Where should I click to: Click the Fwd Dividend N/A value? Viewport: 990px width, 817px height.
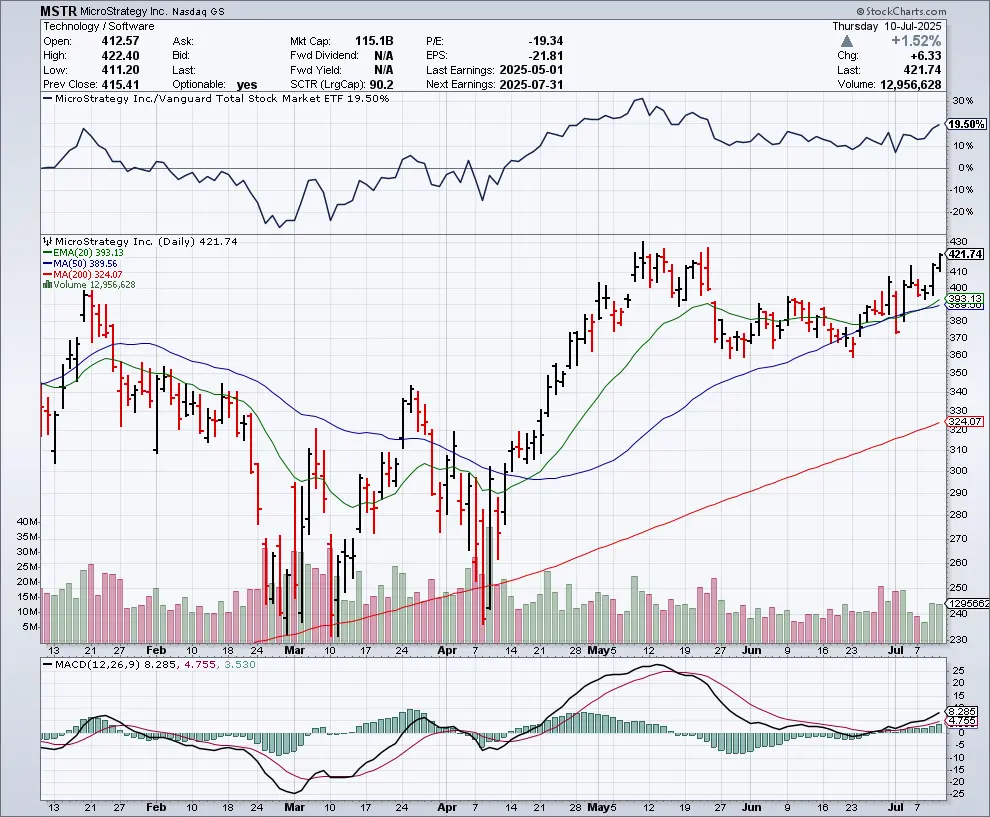383,56
